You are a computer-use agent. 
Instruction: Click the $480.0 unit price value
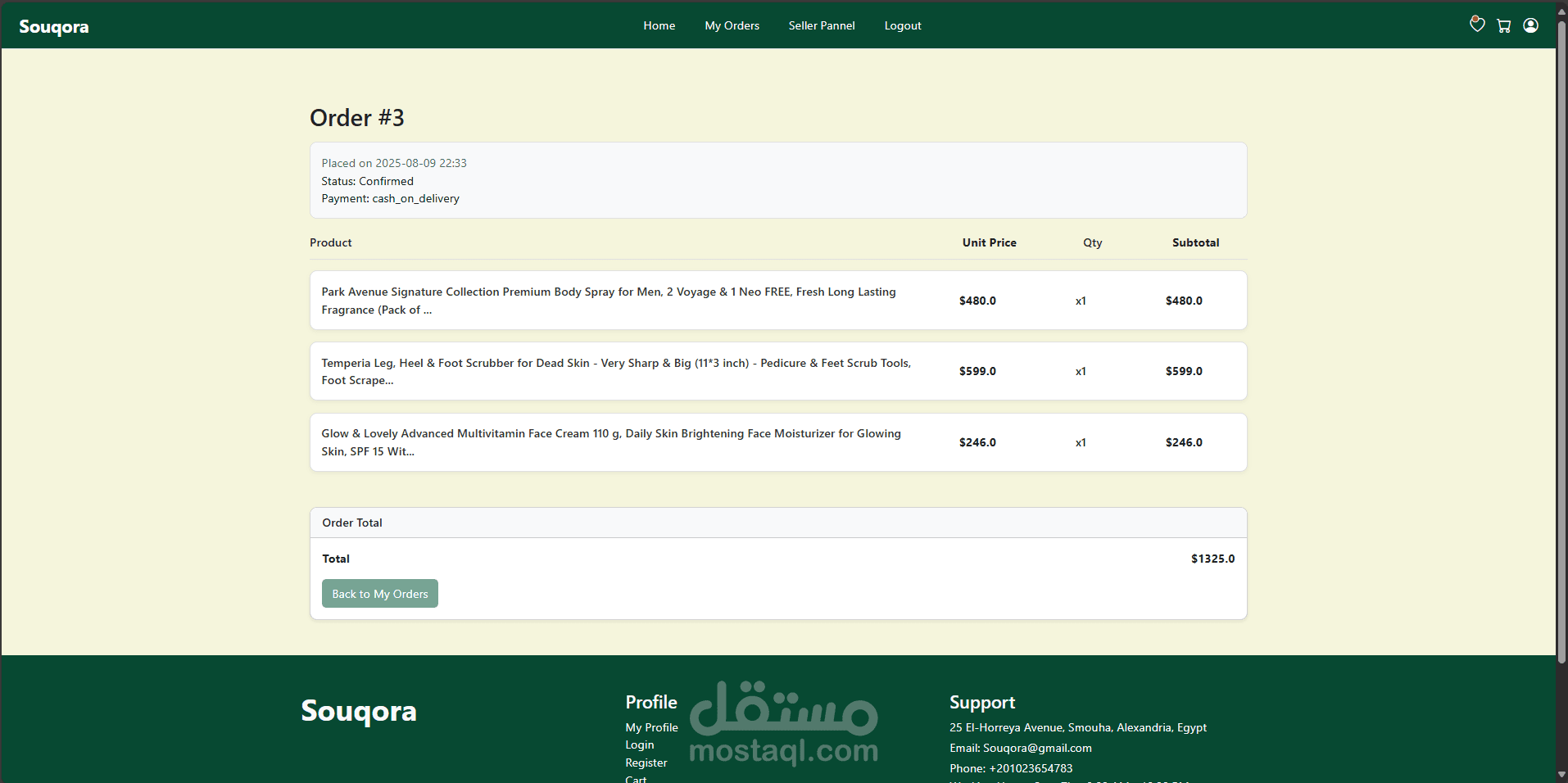coord(978,301)
